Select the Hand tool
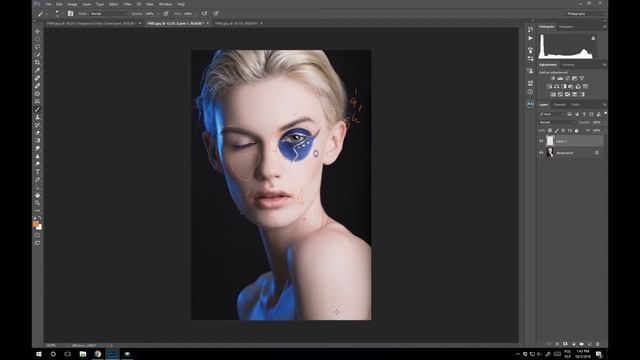 (38, 195)
